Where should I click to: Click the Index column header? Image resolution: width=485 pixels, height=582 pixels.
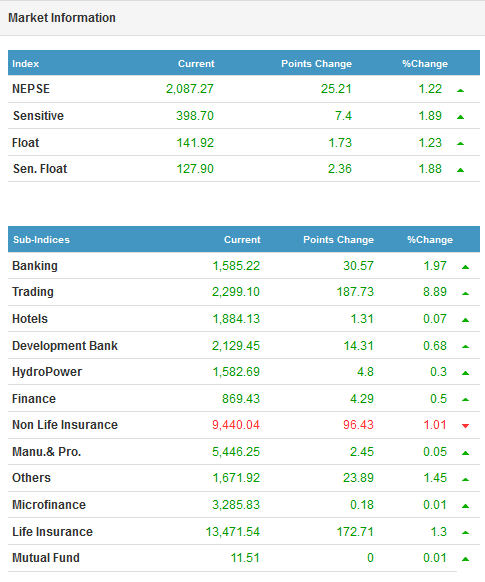pos(25,63)
